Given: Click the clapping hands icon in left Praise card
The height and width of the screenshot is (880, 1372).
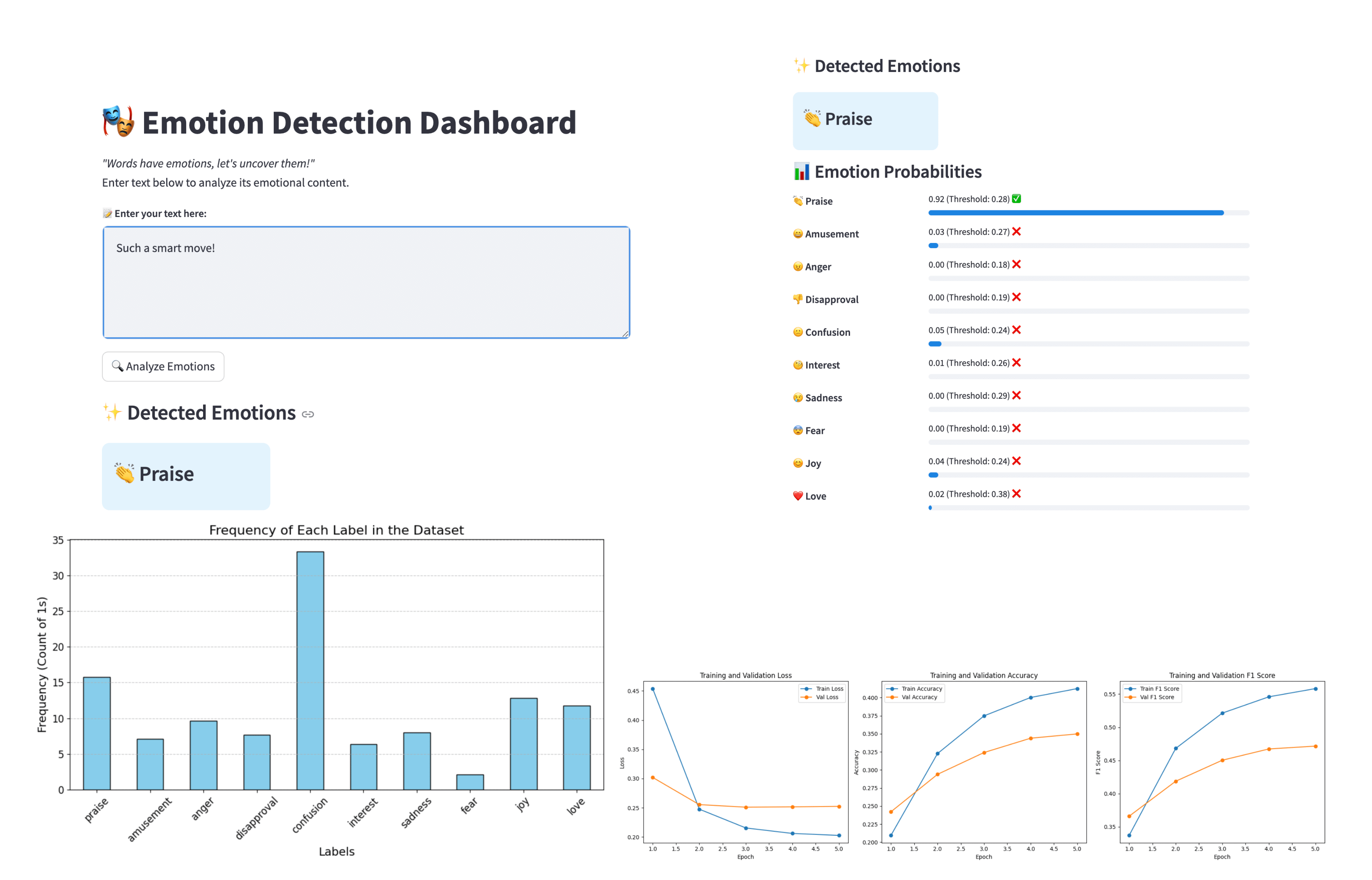Looking at the screenshot, I should 124,473.
